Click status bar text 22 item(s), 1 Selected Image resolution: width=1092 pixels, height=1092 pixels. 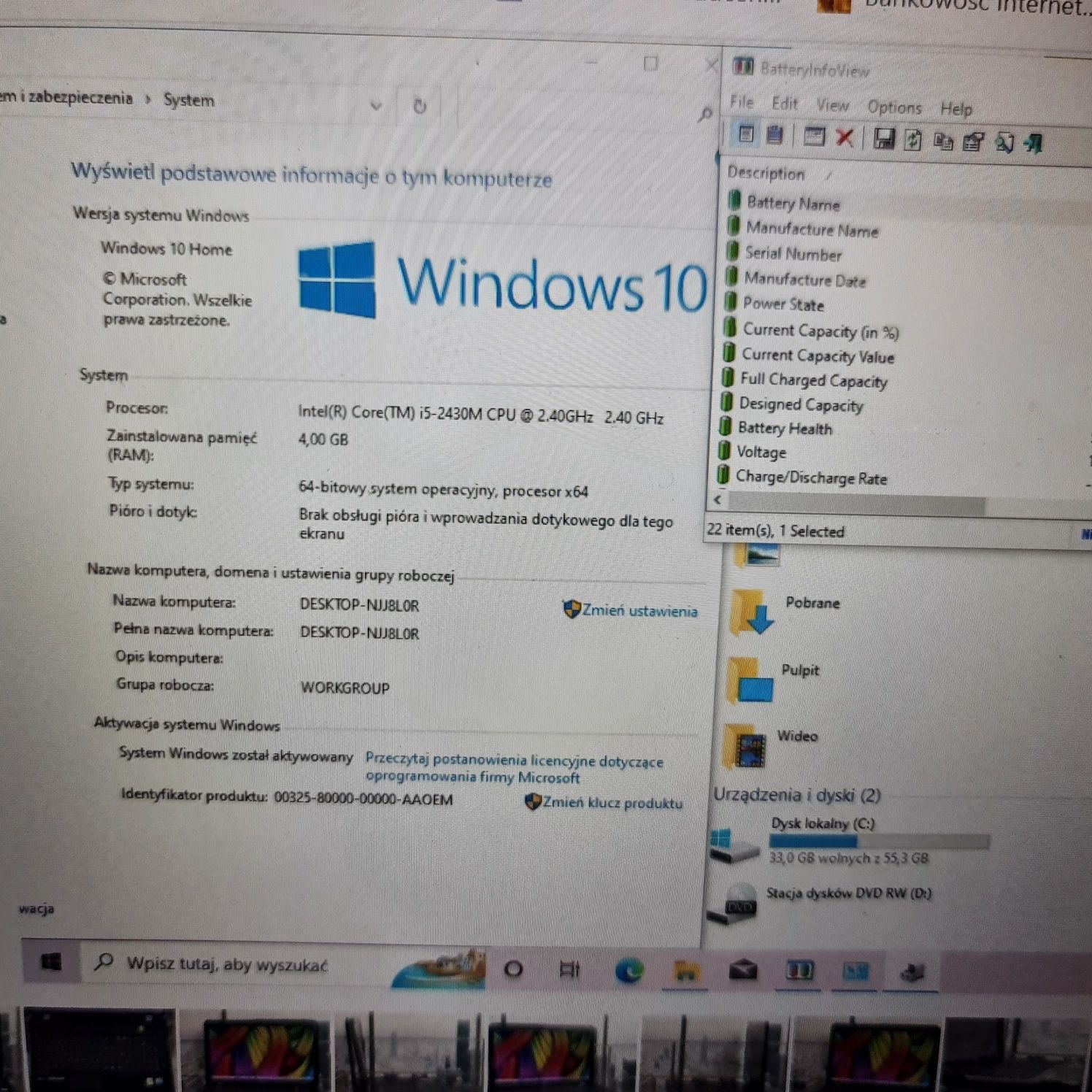coord(776,531)
